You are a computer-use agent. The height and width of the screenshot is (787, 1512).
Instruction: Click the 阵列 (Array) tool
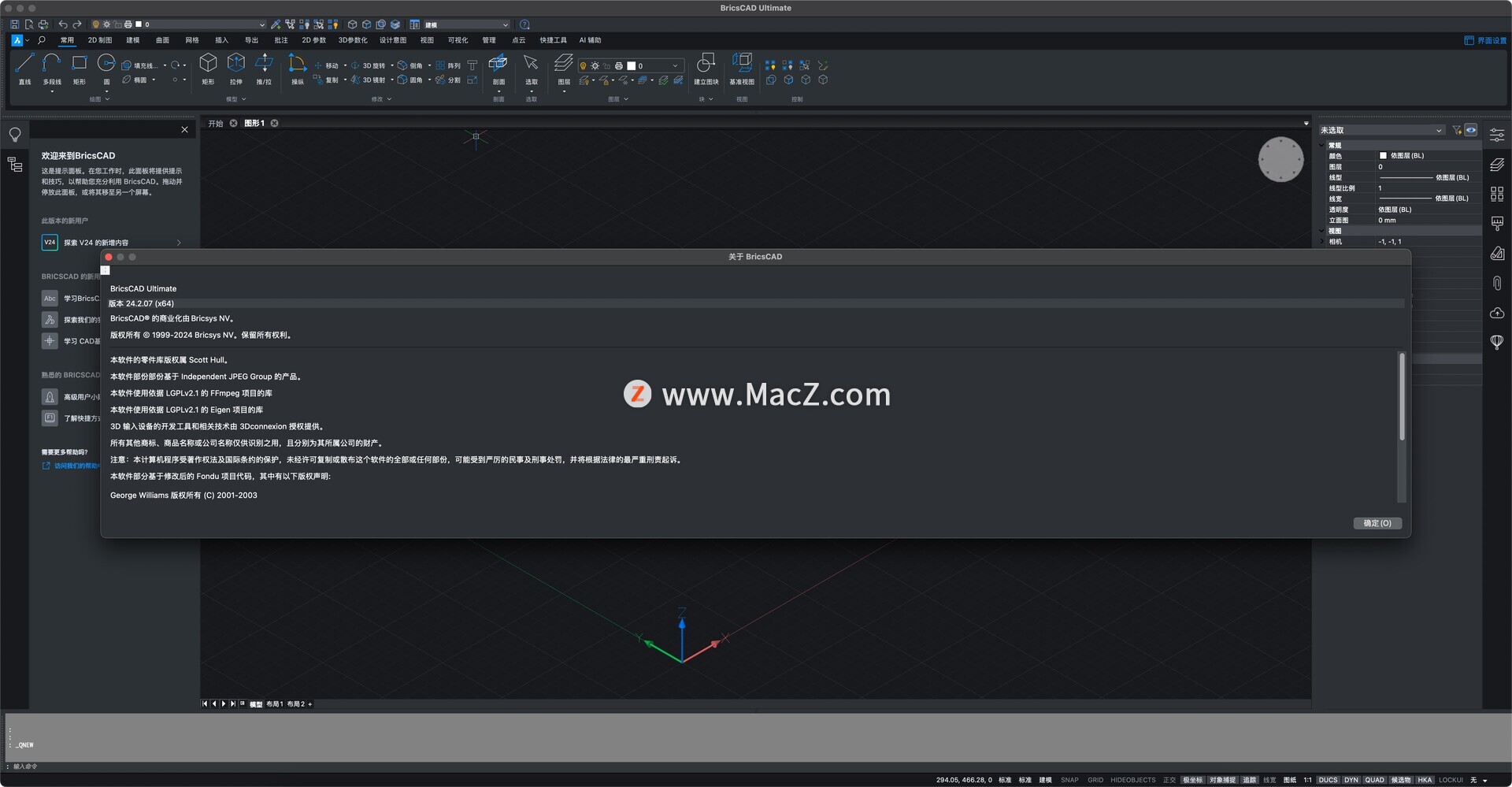(x=448, y=65)
